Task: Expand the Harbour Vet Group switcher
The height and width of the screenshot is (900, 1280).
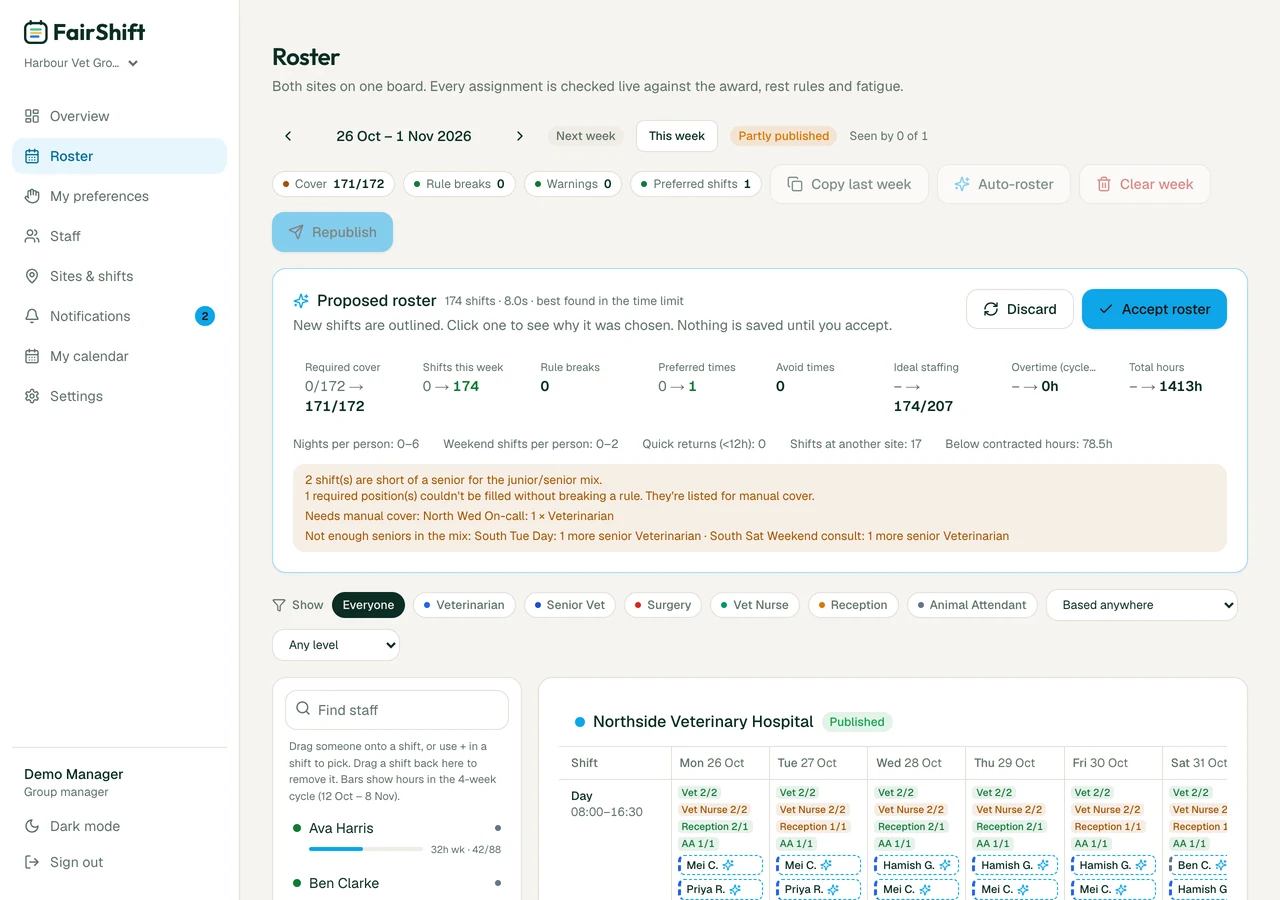Action: [81, 63]
